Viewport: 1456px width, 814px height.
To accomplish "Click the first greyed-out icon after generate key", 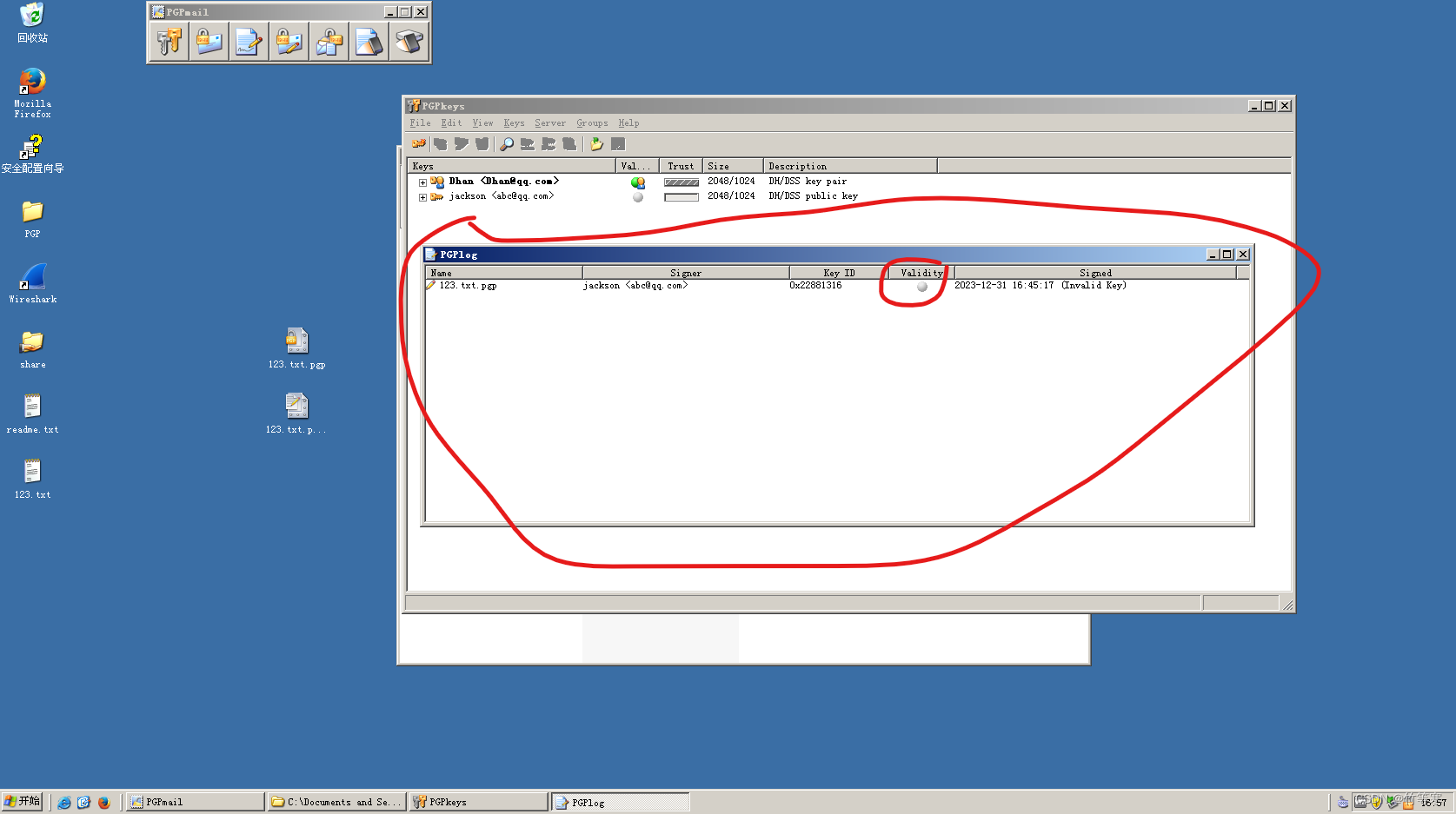I will point(441,143).
